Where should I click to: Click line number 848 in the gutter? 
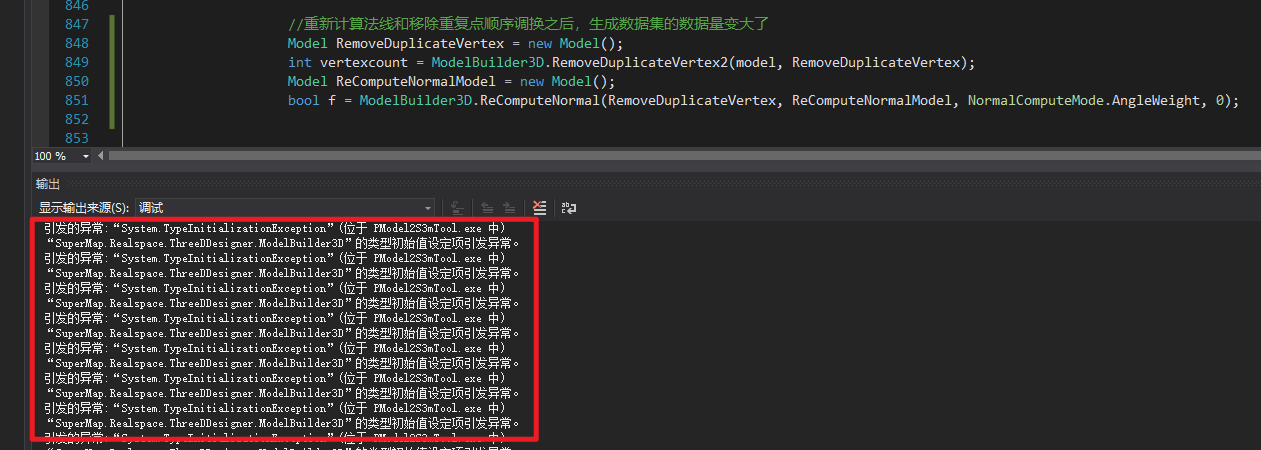coord(76,43)
